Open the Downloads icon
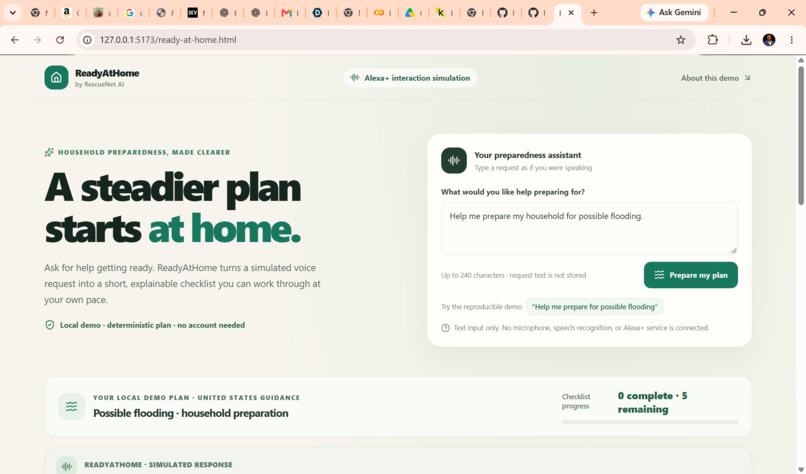This screenshot has height=474, width=806. pyautogui.click(x=746, y=40)
